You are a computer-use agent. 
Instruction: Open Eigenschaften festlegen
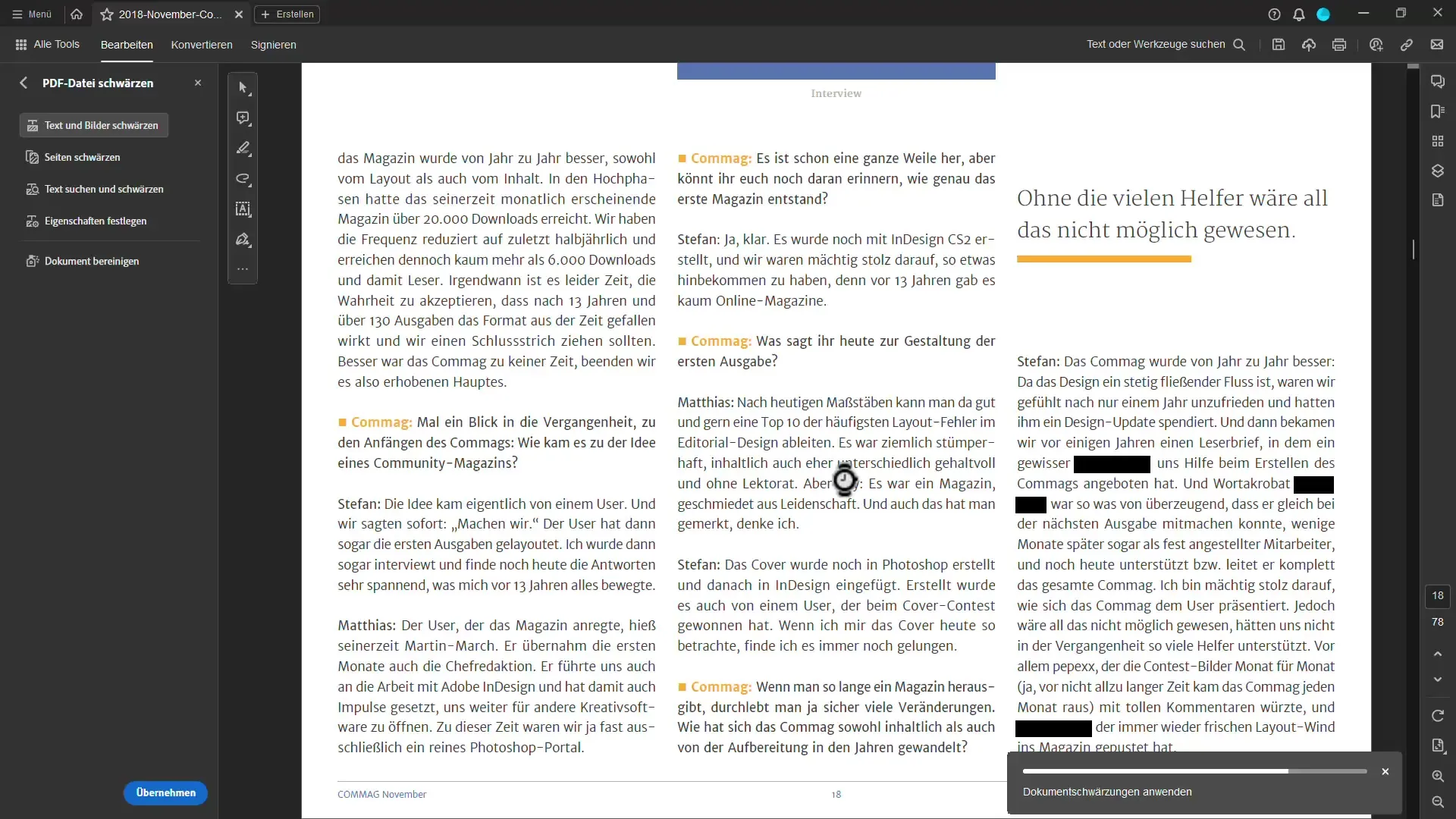pos(86,221)
